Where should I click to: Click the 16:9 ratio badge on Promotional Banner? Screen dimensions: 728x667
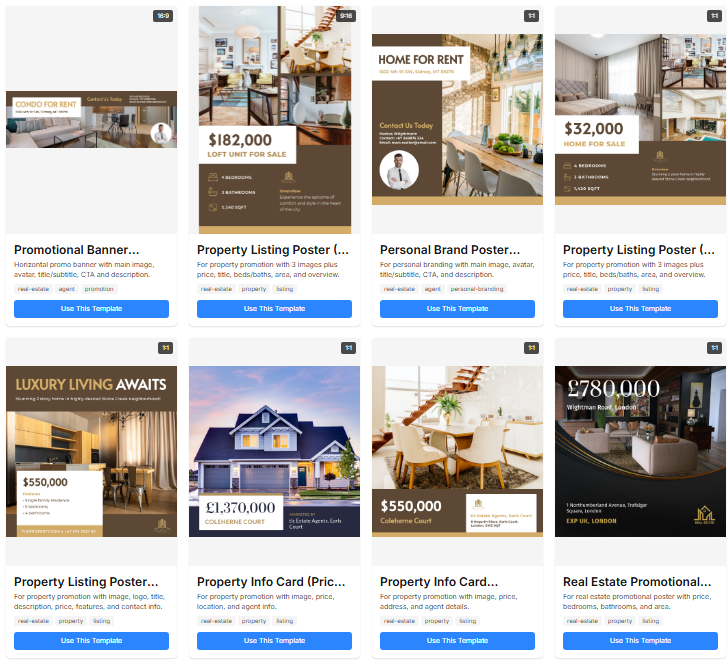(x=163, y=16)
